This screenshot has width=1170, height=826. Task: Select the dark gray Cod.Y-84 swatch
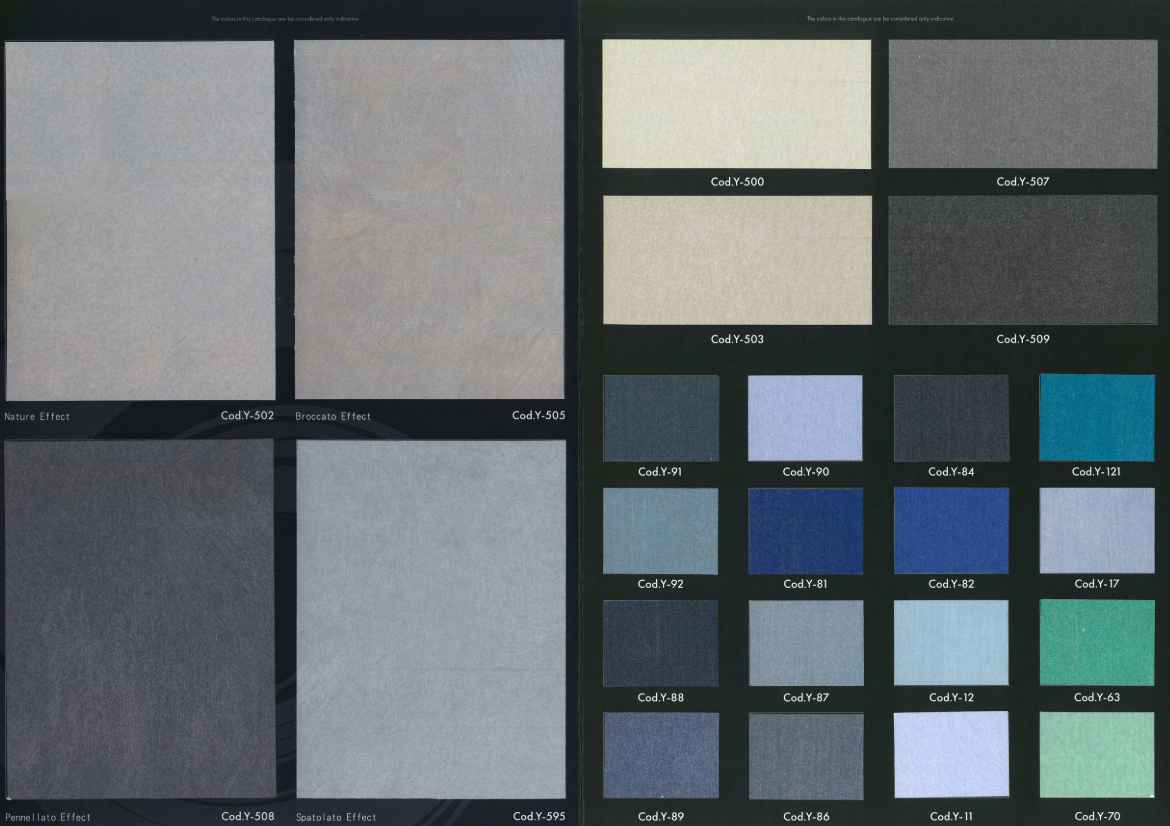(x=951, y=418)
